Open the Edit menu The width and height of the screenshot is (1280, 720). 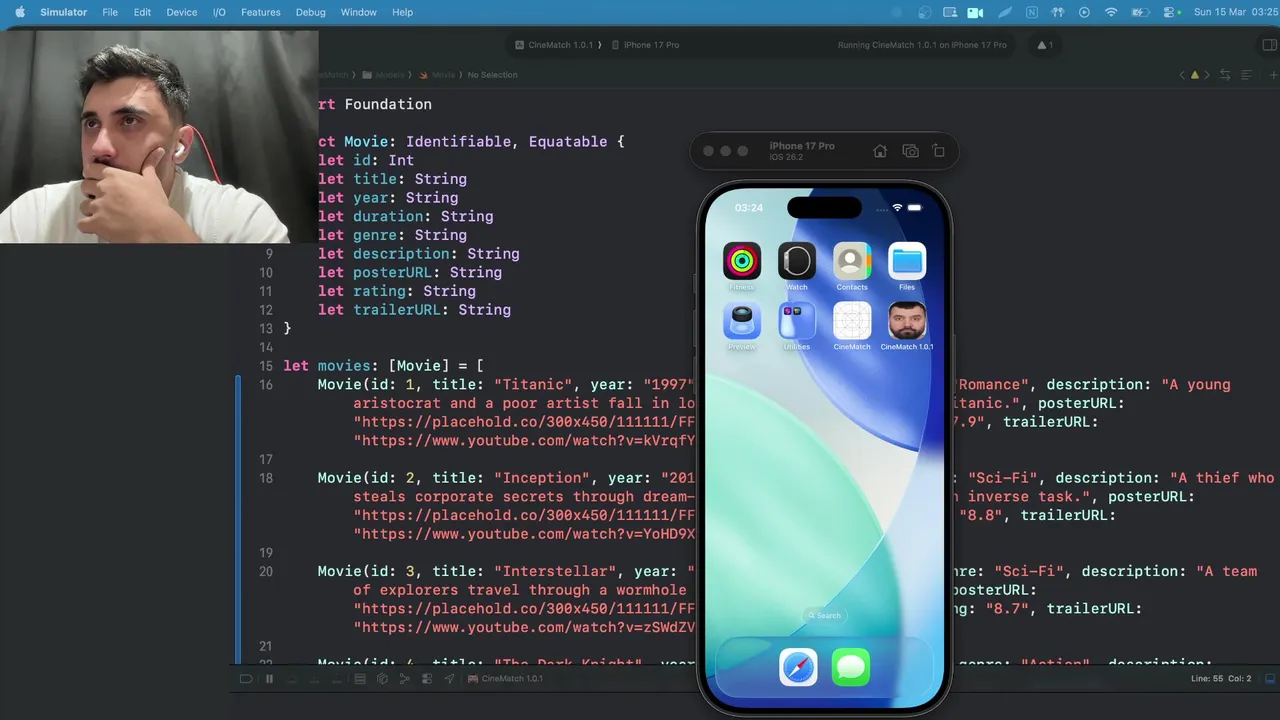point(142,12)
